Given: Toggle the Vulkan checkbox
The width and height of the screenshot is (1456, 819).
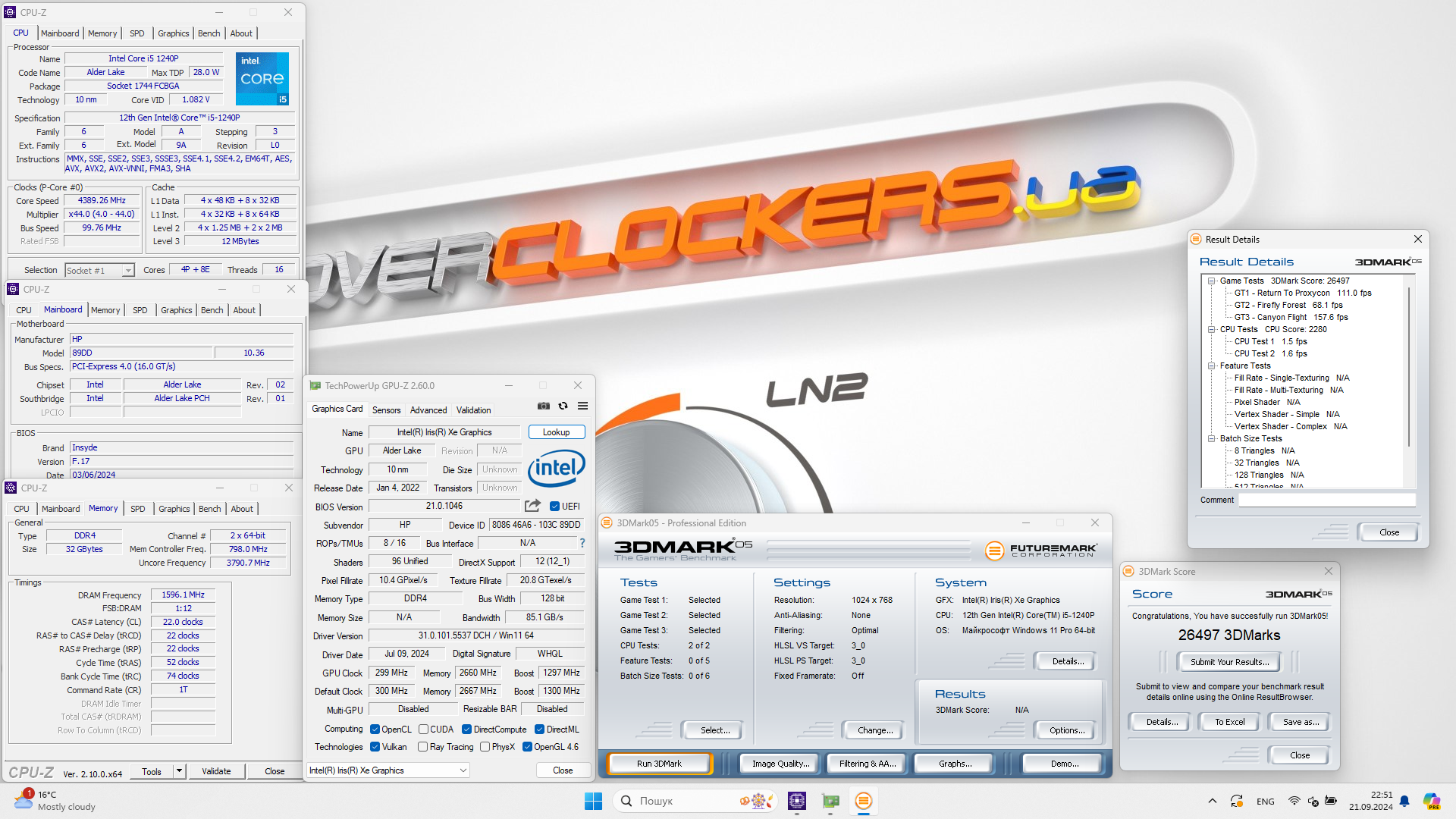Looking at the screenshot, I should click(375, 747).
